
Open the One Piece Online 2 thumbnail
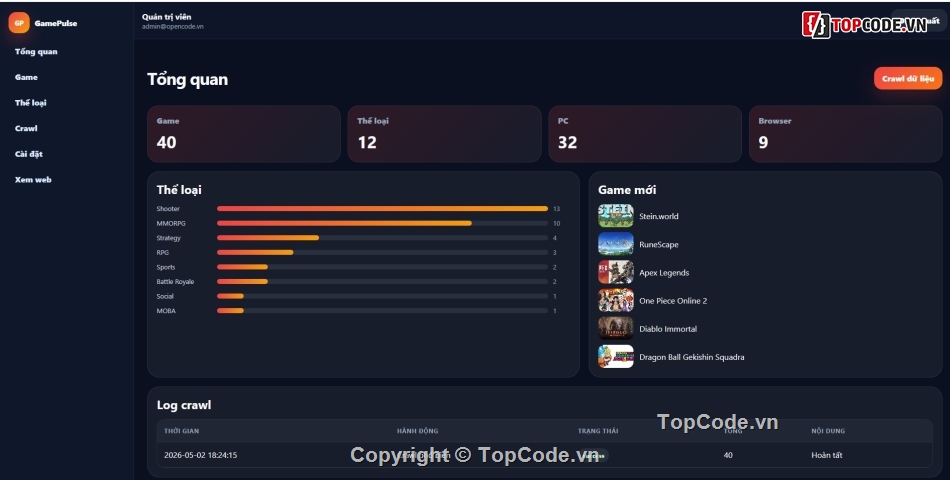[x=616, y=300]
